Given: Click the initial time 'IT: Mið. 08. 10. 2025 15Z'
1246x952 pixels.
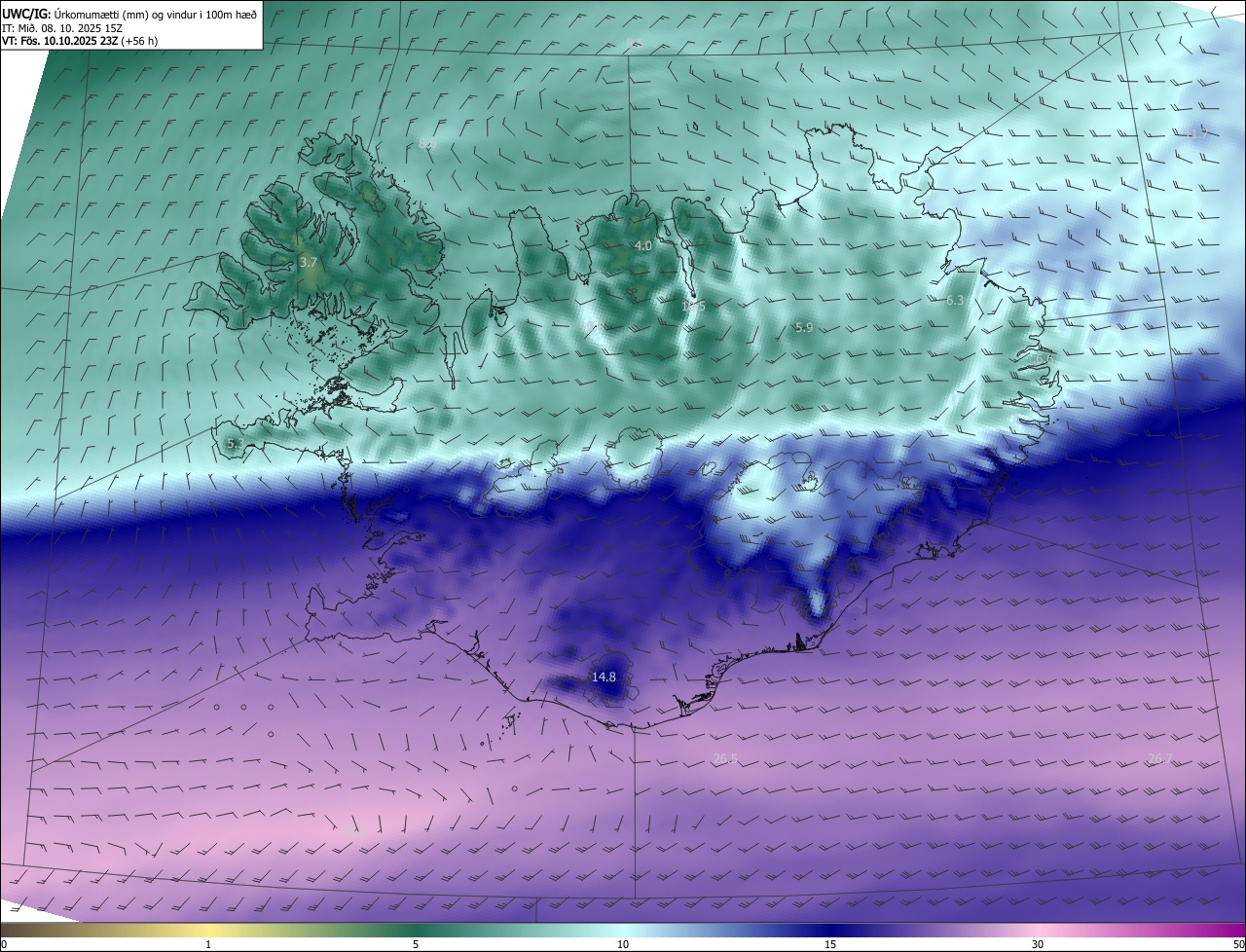Looking at the screenshot, I should (63, 27).
